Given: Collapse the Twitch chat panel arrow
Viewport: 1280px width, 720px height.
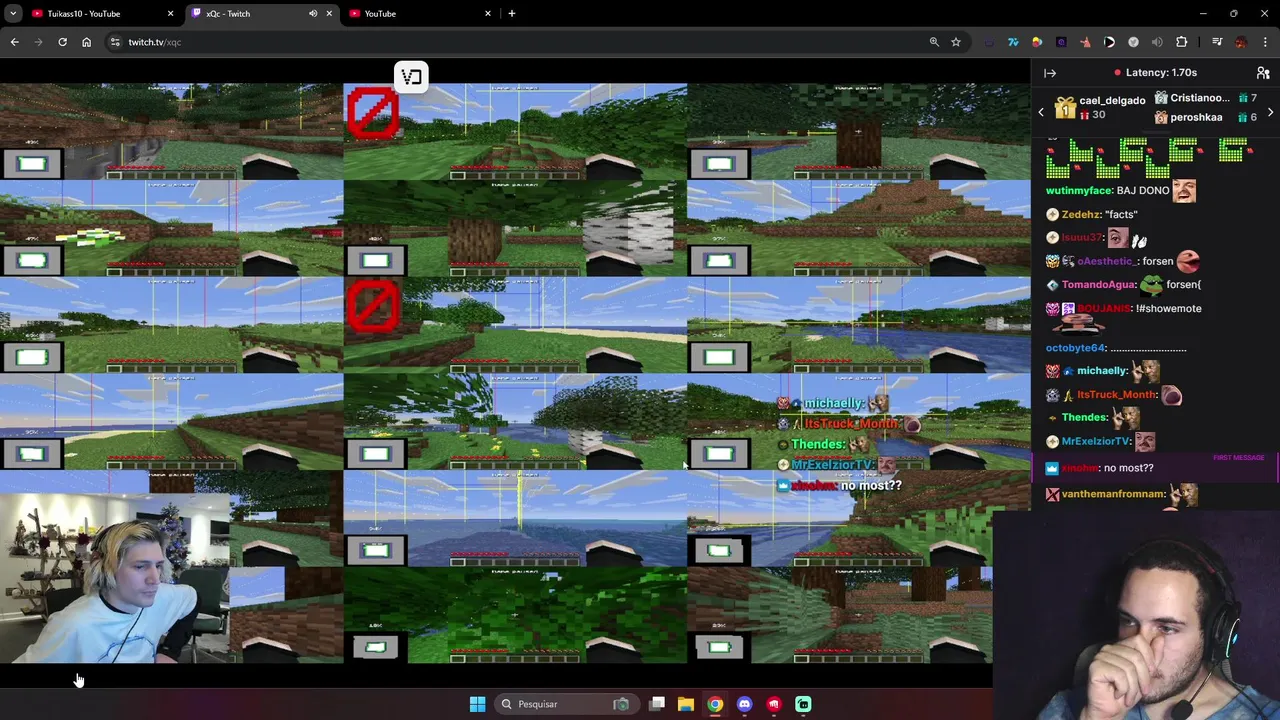Looking at the screenshot, I should tap(1050, 73).
